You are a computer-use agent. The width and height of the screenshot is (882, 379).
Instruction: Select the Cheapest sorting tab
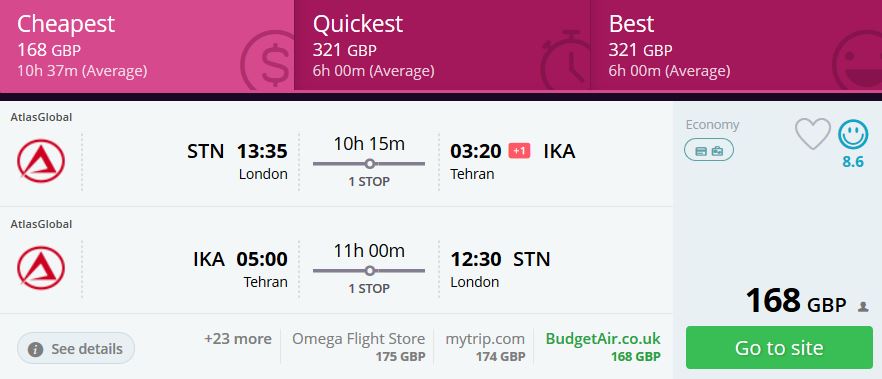click(x=147, y=46)
